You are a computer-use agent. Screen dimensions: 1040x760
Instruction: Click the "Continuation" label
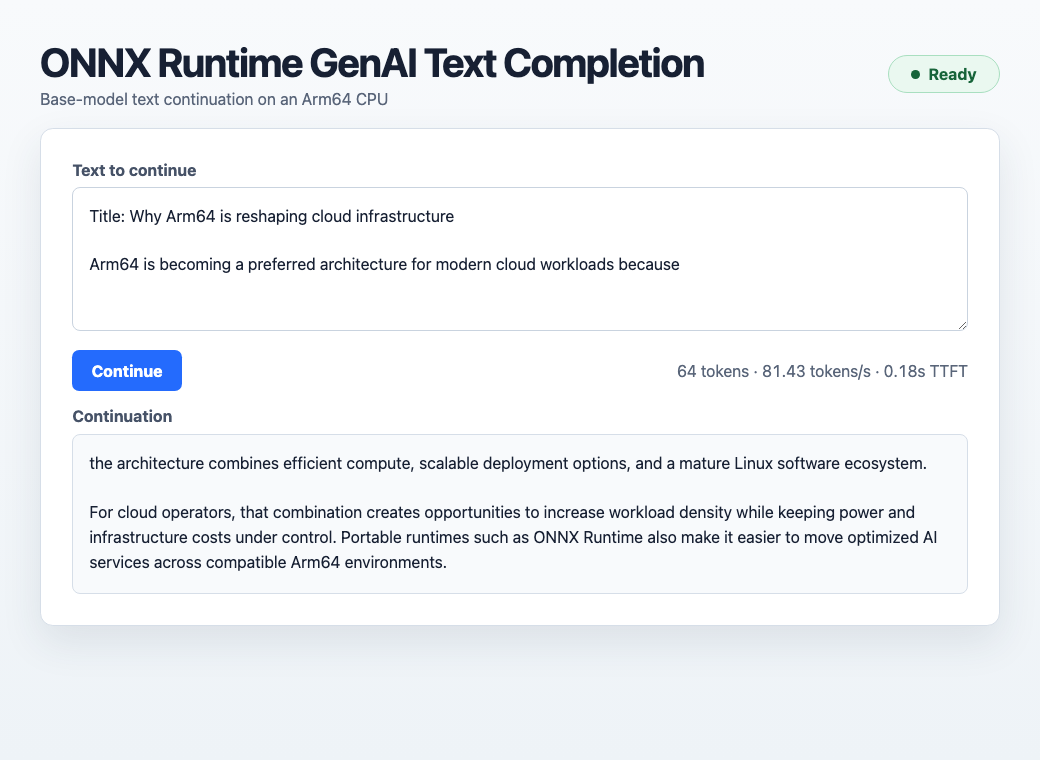[122, 416]
